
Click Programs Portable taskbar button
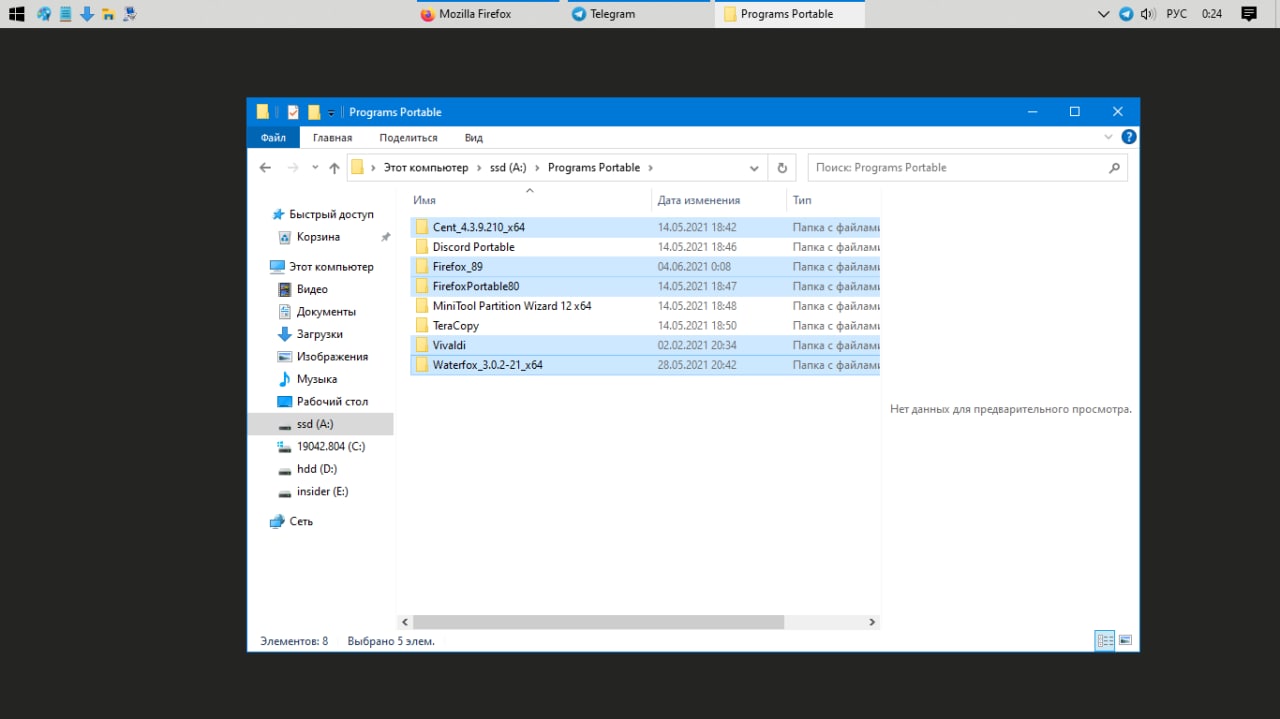pyautogui.click(x=790, y=14)
